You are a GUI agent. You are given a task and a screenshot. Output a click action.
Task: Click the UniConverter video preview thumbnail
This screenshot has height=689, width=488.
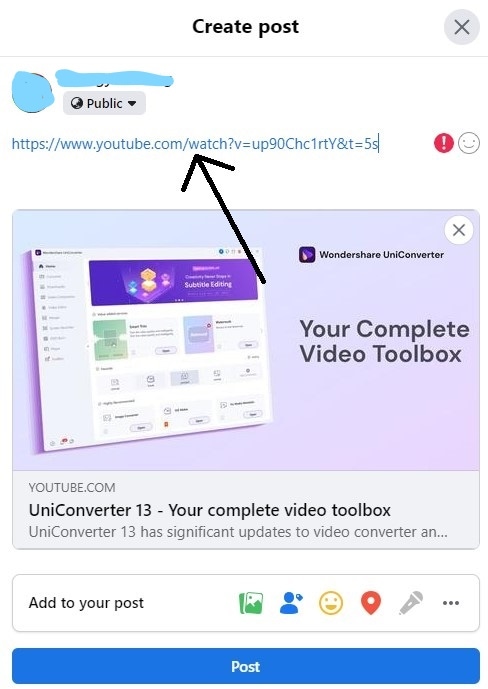[246, 340]
